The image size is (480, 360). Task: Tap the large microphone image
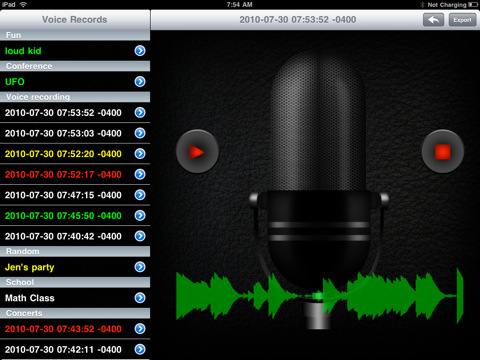tap(318, 190)
